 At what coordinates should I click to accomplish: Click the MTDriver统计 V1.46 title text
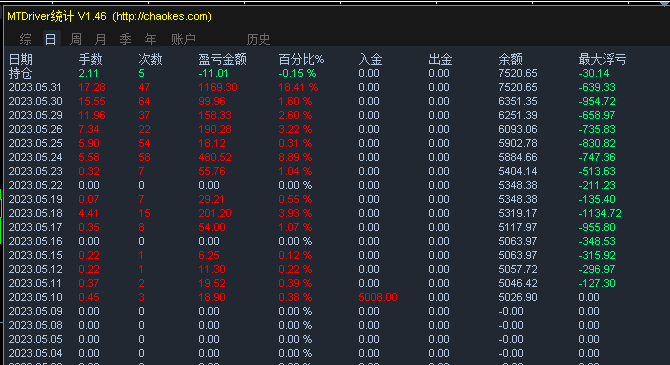point(57,17)
